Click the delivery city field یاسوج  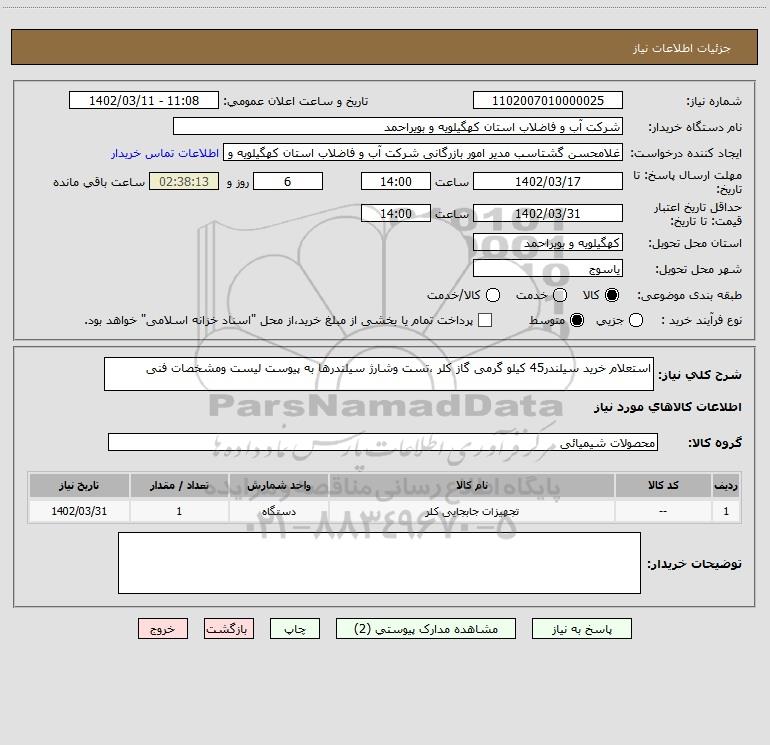tap(548, 268)
